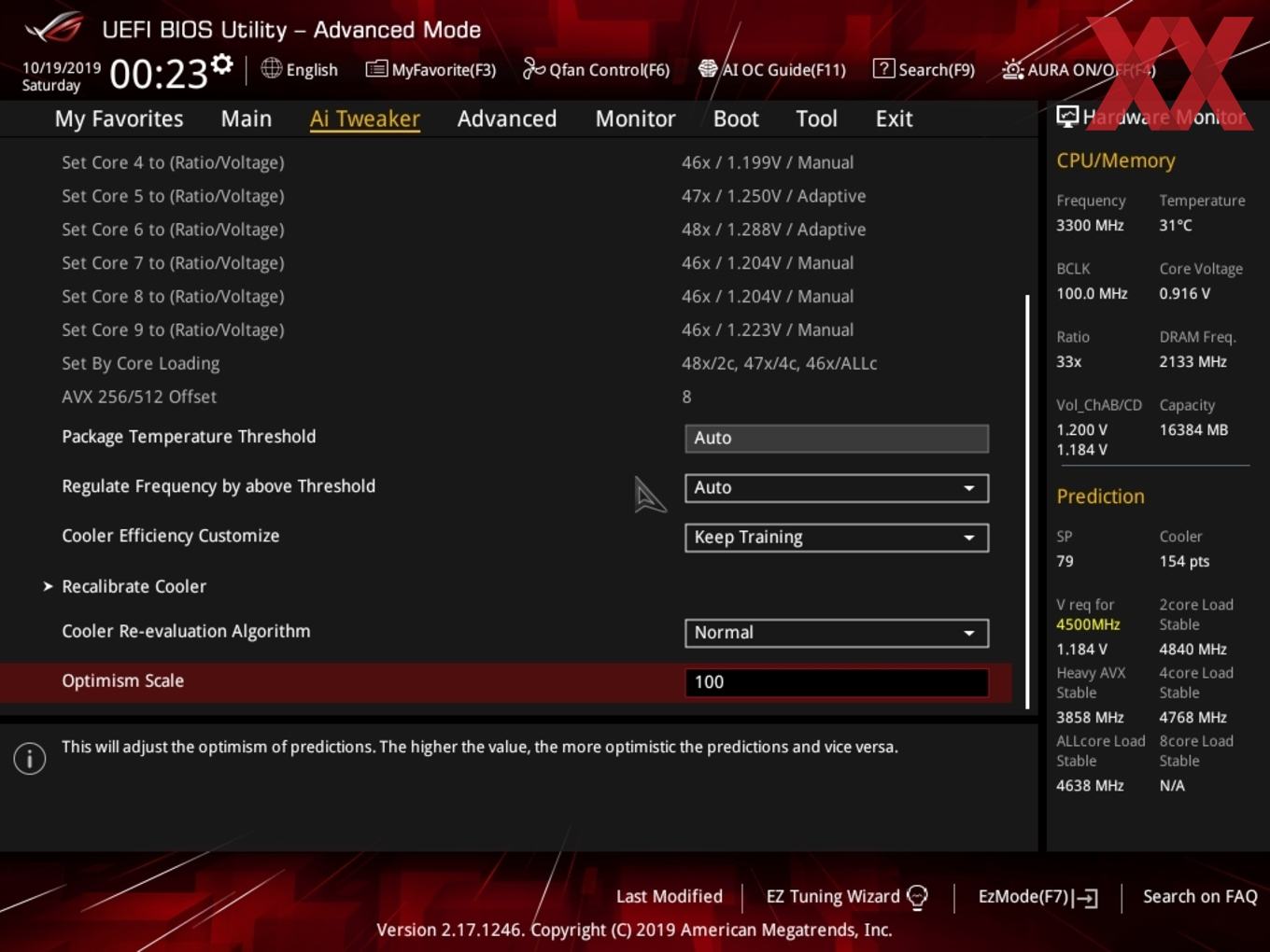The image size is (1270, 952).
Task: Click Last Modified
Action: [x=669, y=896]
